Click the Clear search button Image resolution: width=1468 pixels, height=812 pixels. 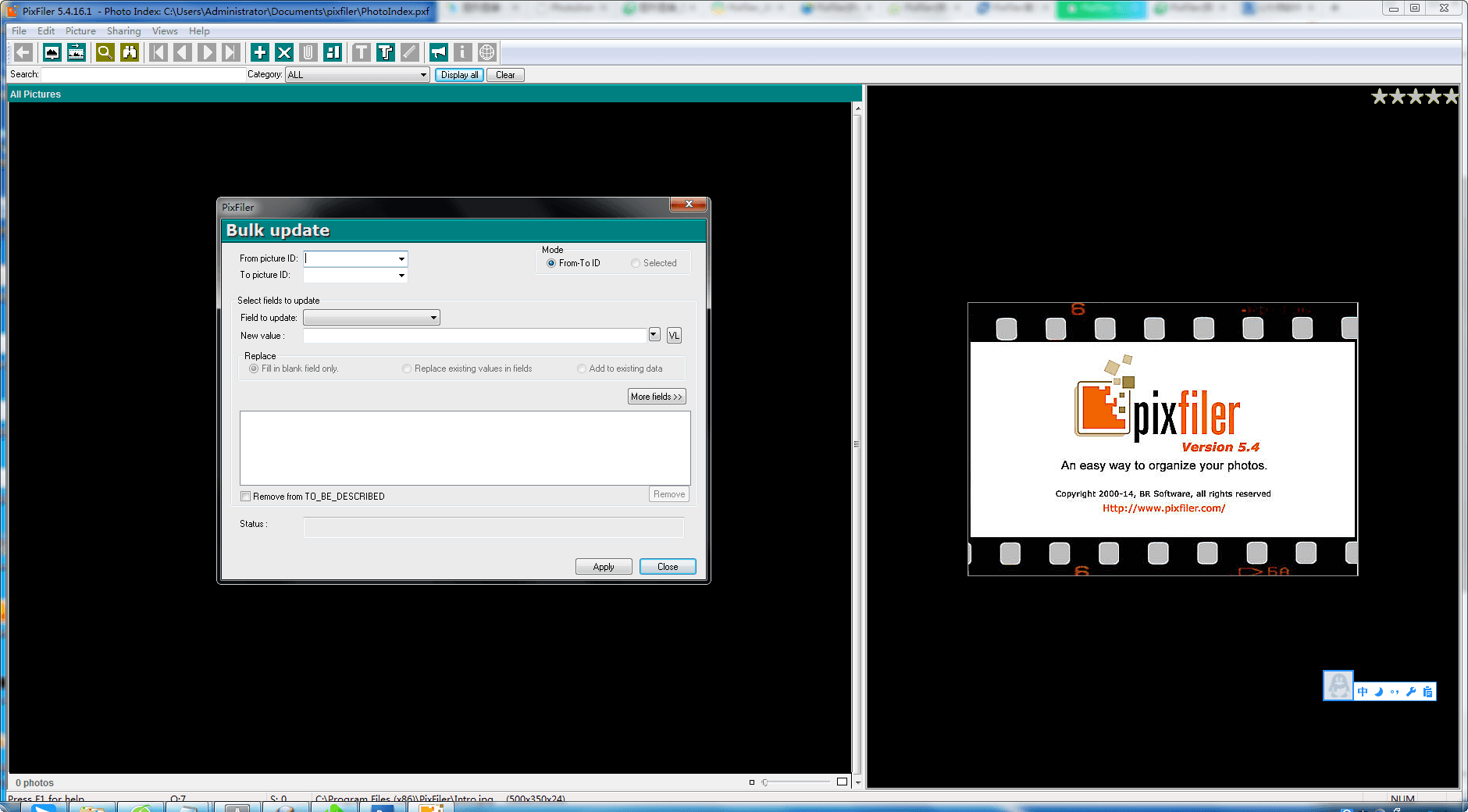coord(505,75)
